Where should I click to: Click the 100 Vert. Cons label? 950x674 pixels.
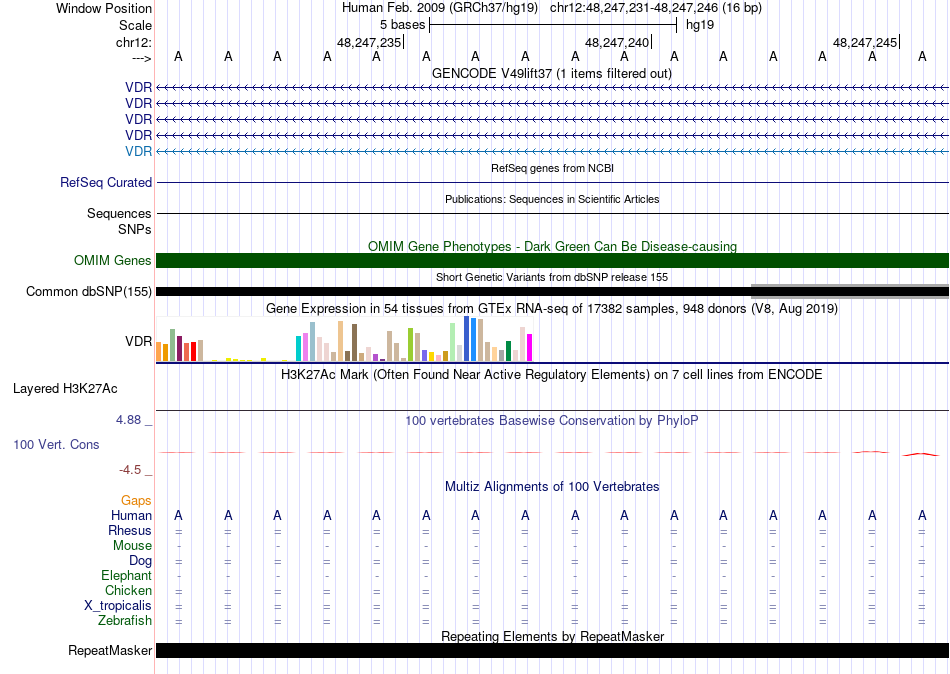click(x=56, y=444)
